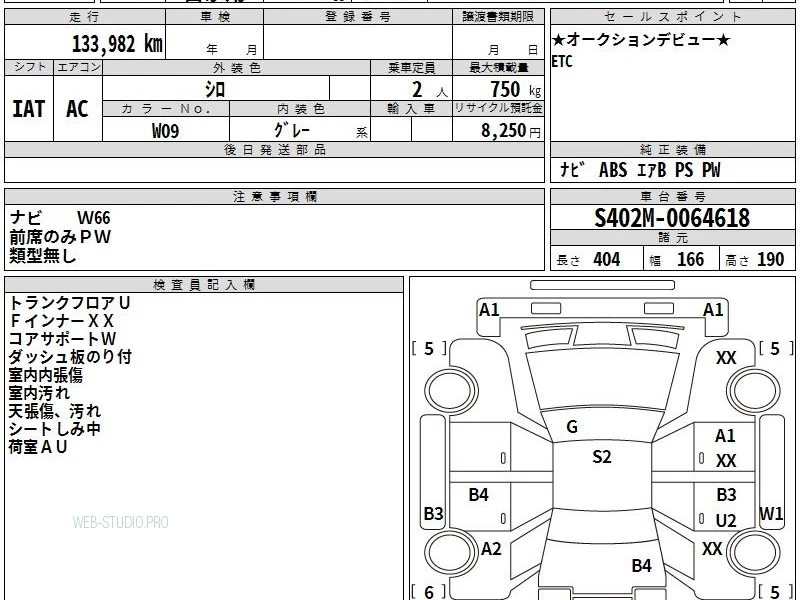Click the 譲渡書類期限 header cell
The width and height of the screenshot is (800, 600).
coord(498,17)
